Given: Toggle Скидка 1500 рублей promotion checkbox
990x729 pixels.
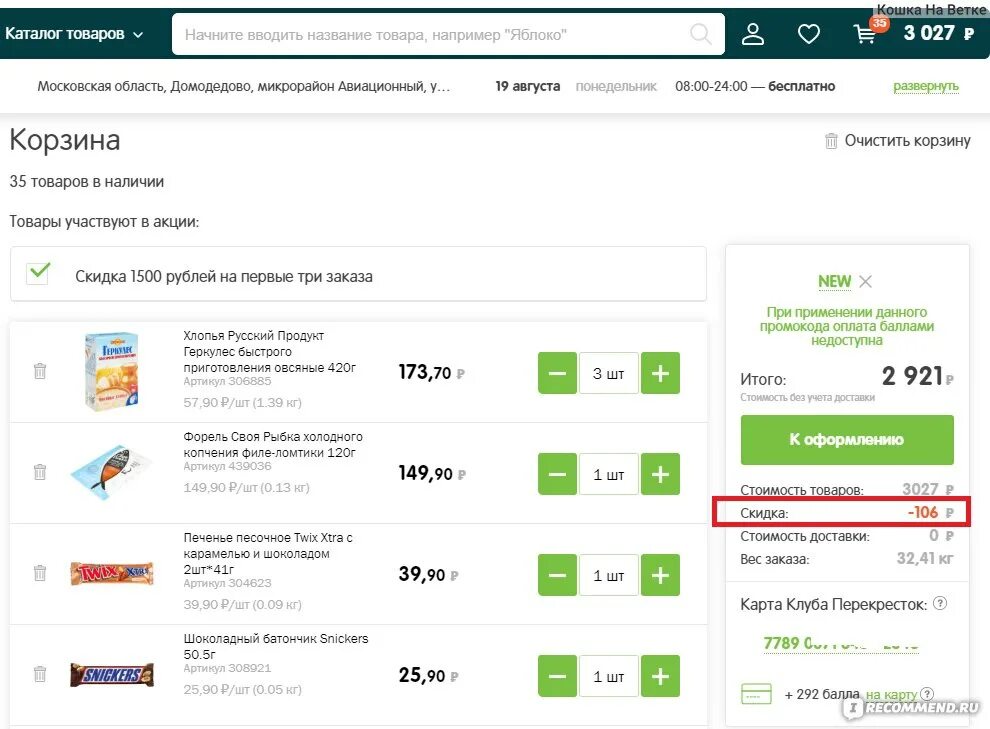Looking at the screenshot, I should click(39, 273).
